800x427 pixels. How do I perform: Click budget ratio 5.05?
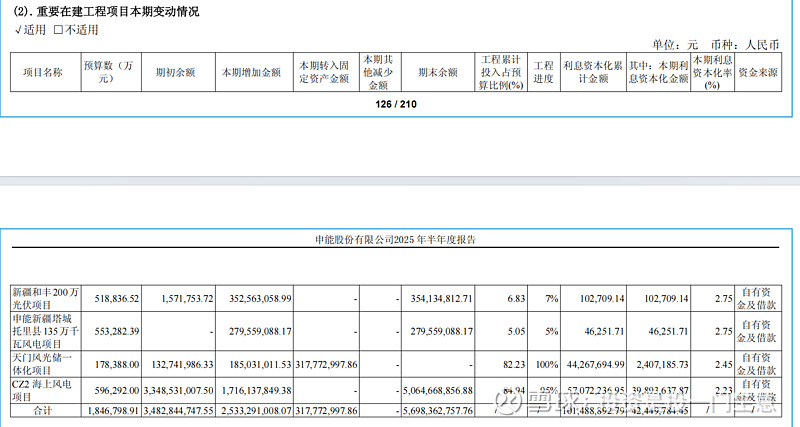(x=516, y=331)
